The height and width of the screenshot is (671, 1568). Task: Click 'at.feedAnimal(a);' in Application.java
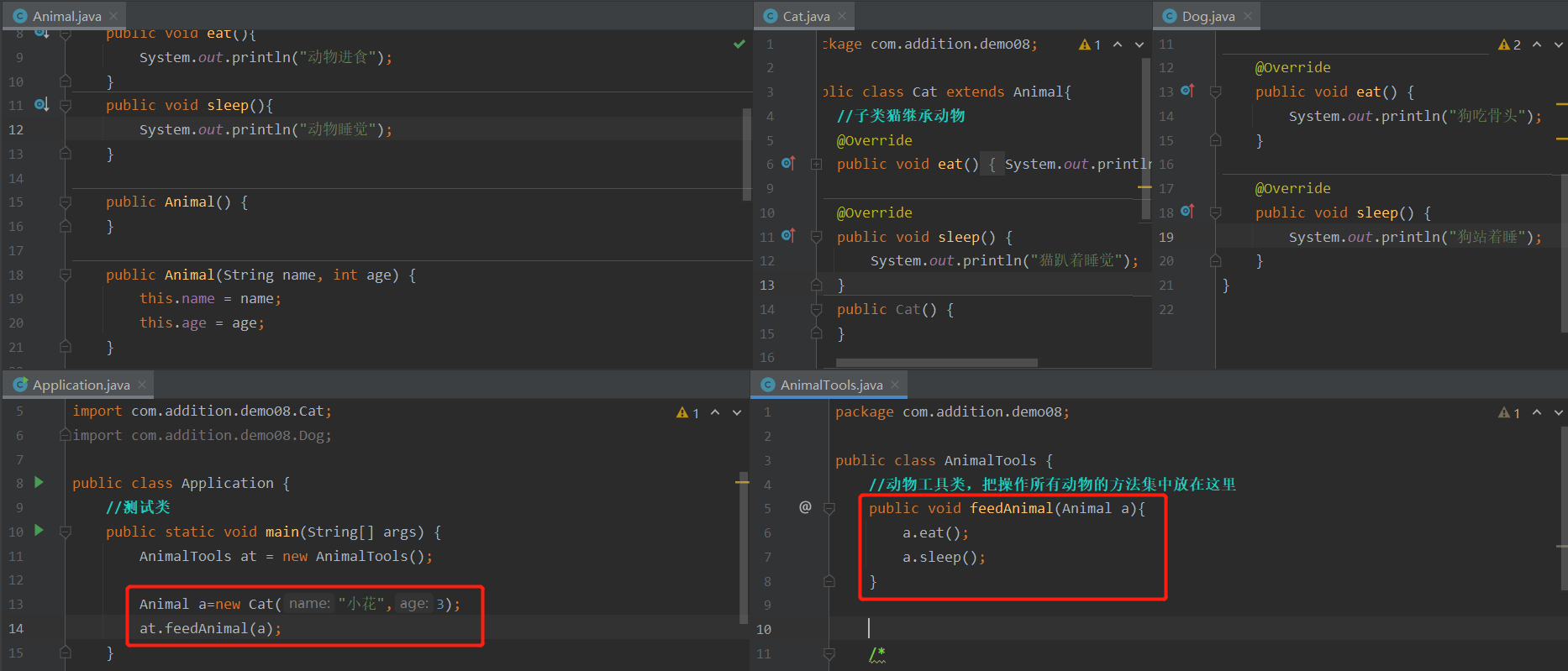(210, 628)
